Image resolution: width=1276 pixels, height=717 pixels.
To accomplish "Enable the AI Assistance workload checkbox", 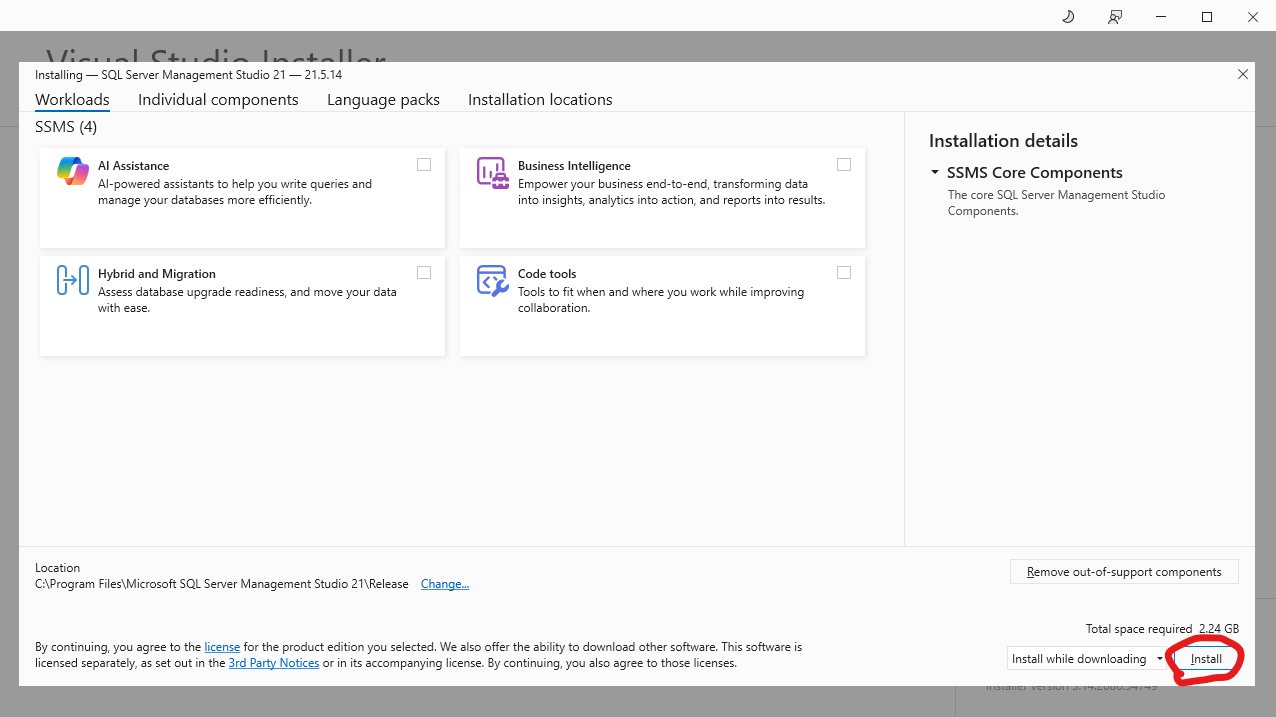I will (x=424, y=165).
